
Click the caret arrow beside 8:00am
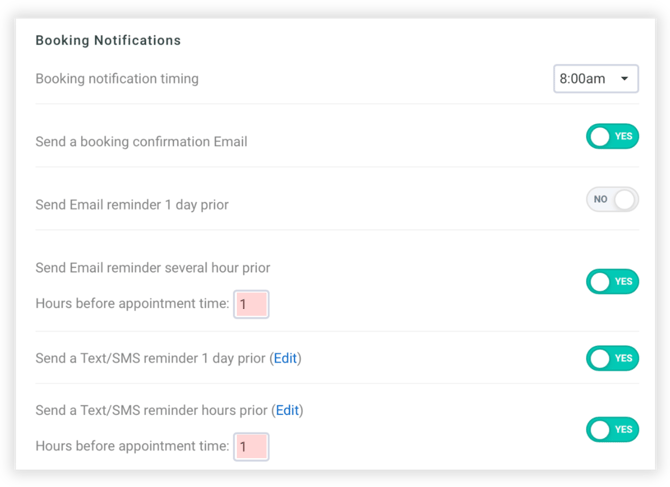click(625, 78)
